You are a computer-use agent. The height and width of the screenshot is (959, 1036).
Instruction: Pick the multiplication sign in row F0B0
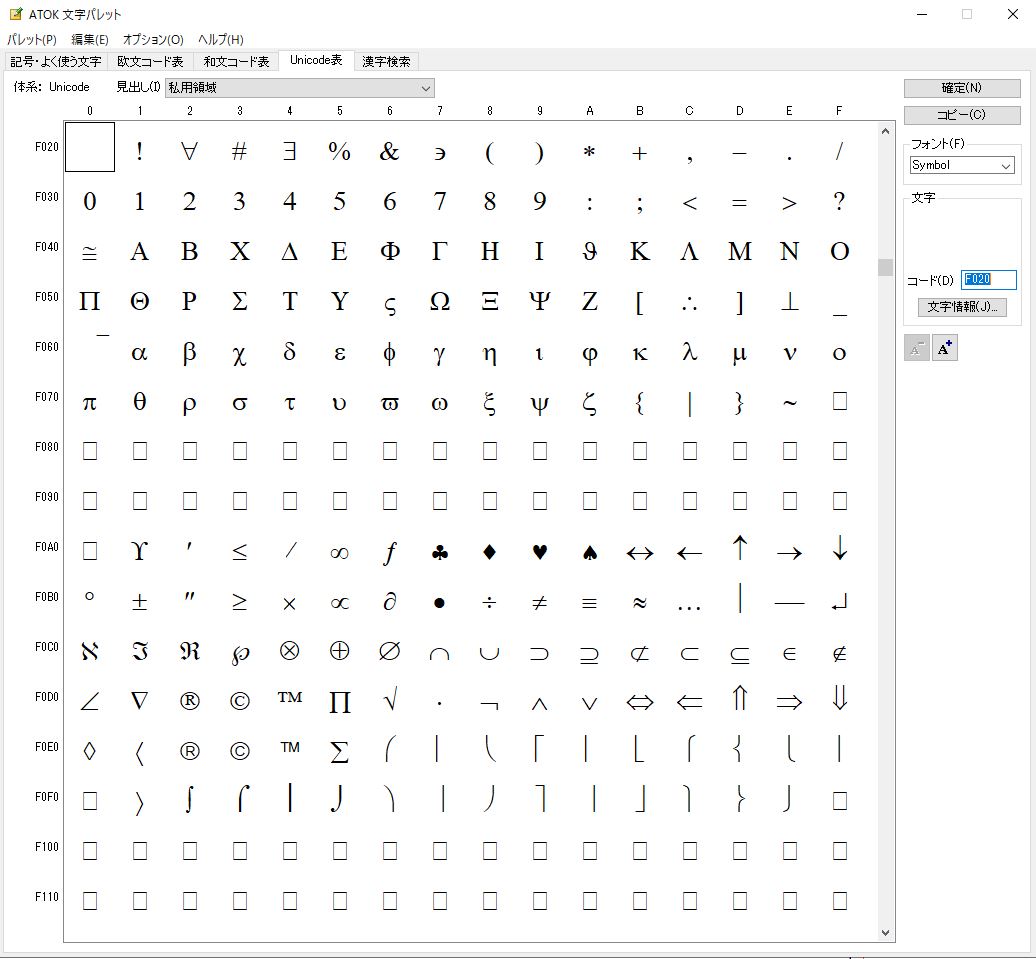(289, 603)
